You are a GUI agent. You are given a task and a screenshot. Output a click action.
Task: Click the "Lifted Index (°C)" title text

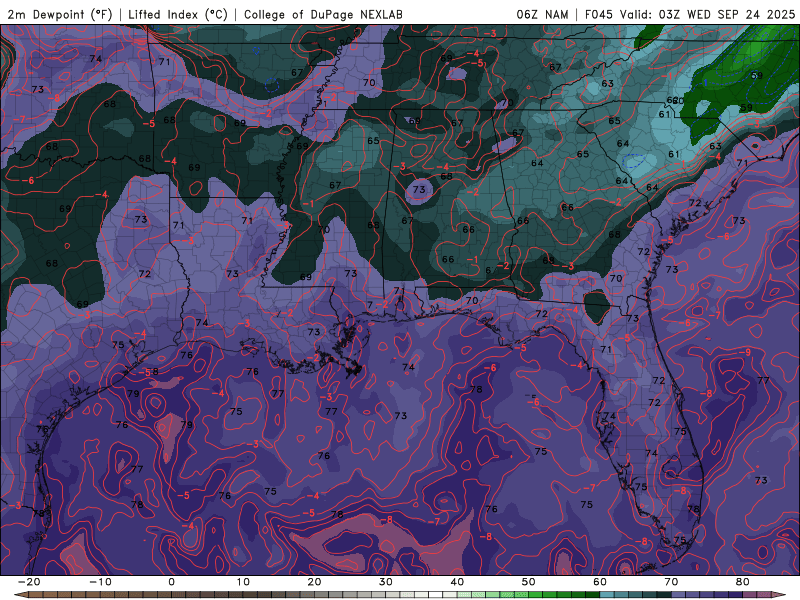(178, 14)
